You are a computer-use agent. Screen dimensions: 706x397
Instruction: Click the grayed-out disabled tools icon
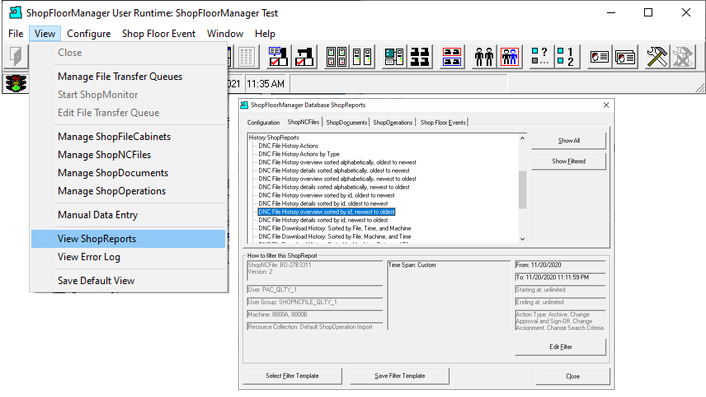pyautogui.click(x=683, y=57)
